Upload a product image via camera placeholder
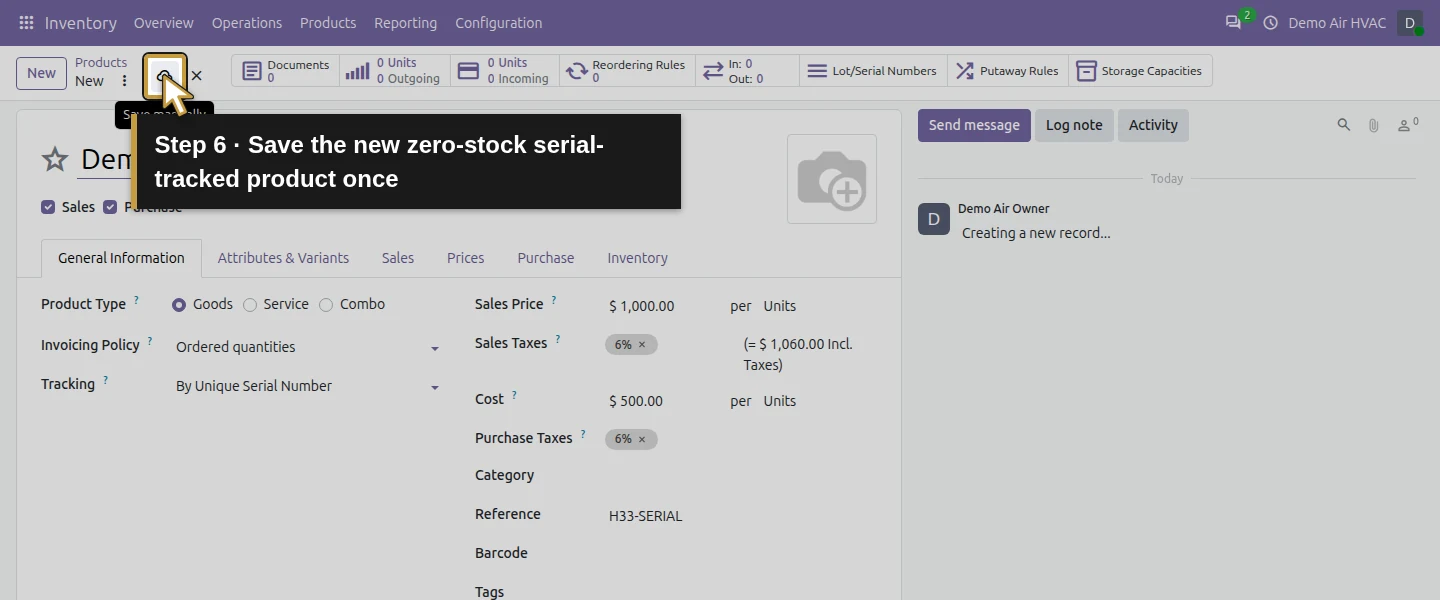This screenshot has height=600, width=1440. pyautogui.click(x=832, y=179)
